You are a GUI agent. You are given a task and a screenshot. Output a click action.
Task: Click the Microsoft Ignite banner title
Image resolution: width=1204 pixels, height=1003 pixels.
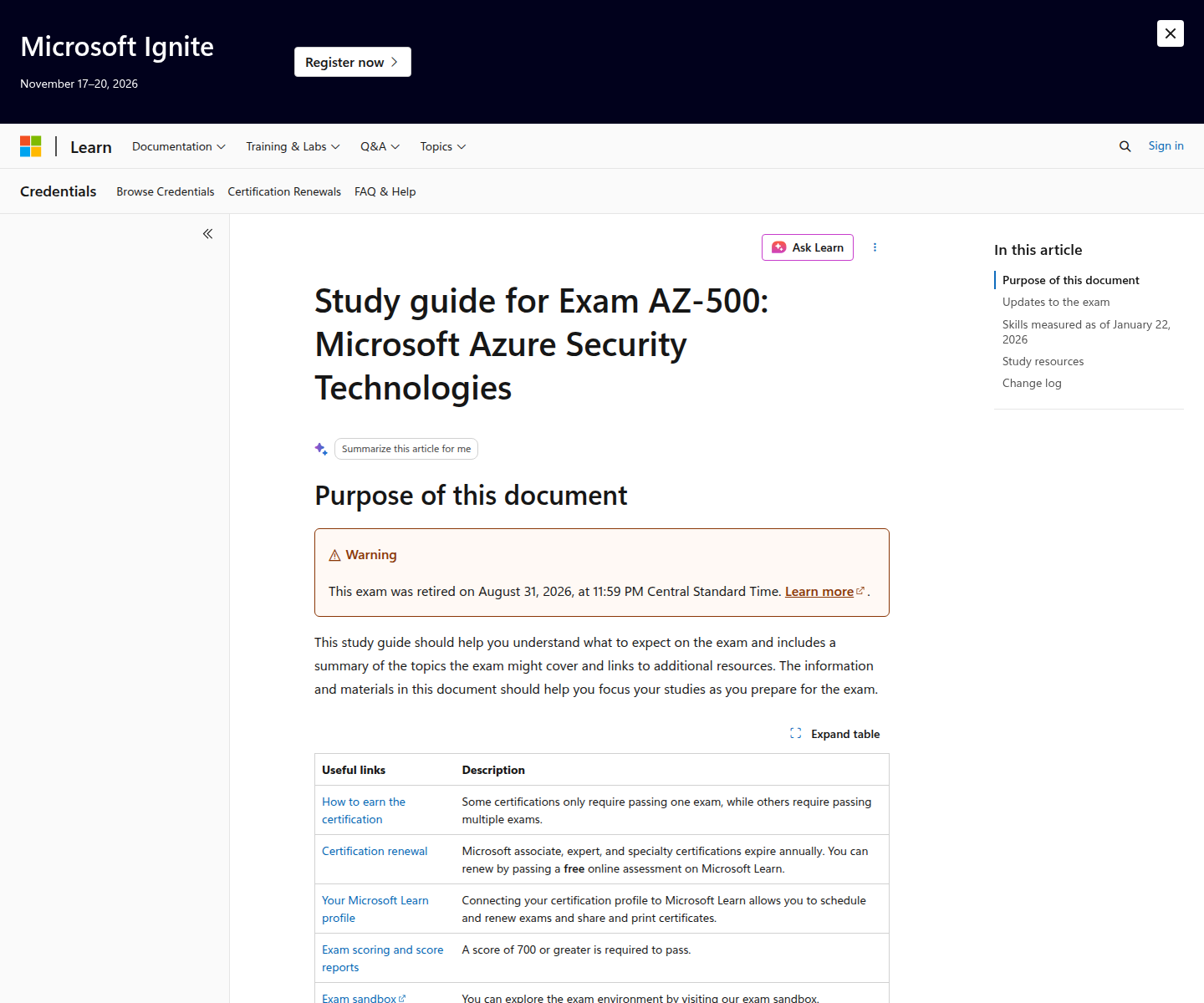[117, 47]
